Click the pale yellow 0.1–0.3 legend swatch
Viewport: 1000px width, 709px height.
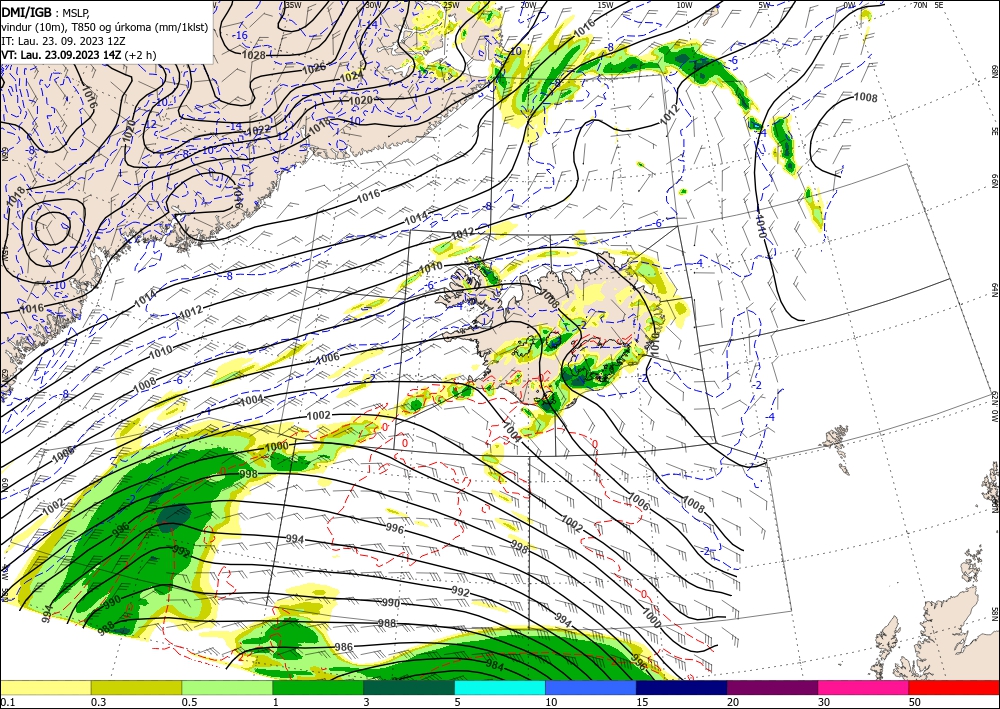tap(46, 687)
